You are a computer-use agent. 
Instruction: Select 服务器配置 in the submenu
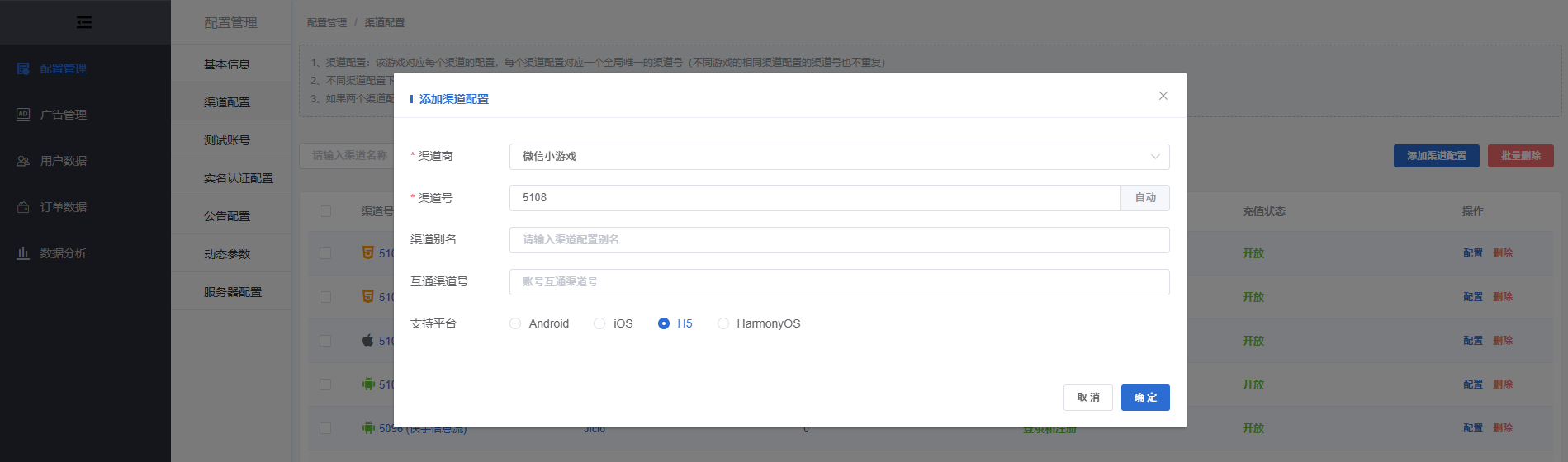point(233,292)
